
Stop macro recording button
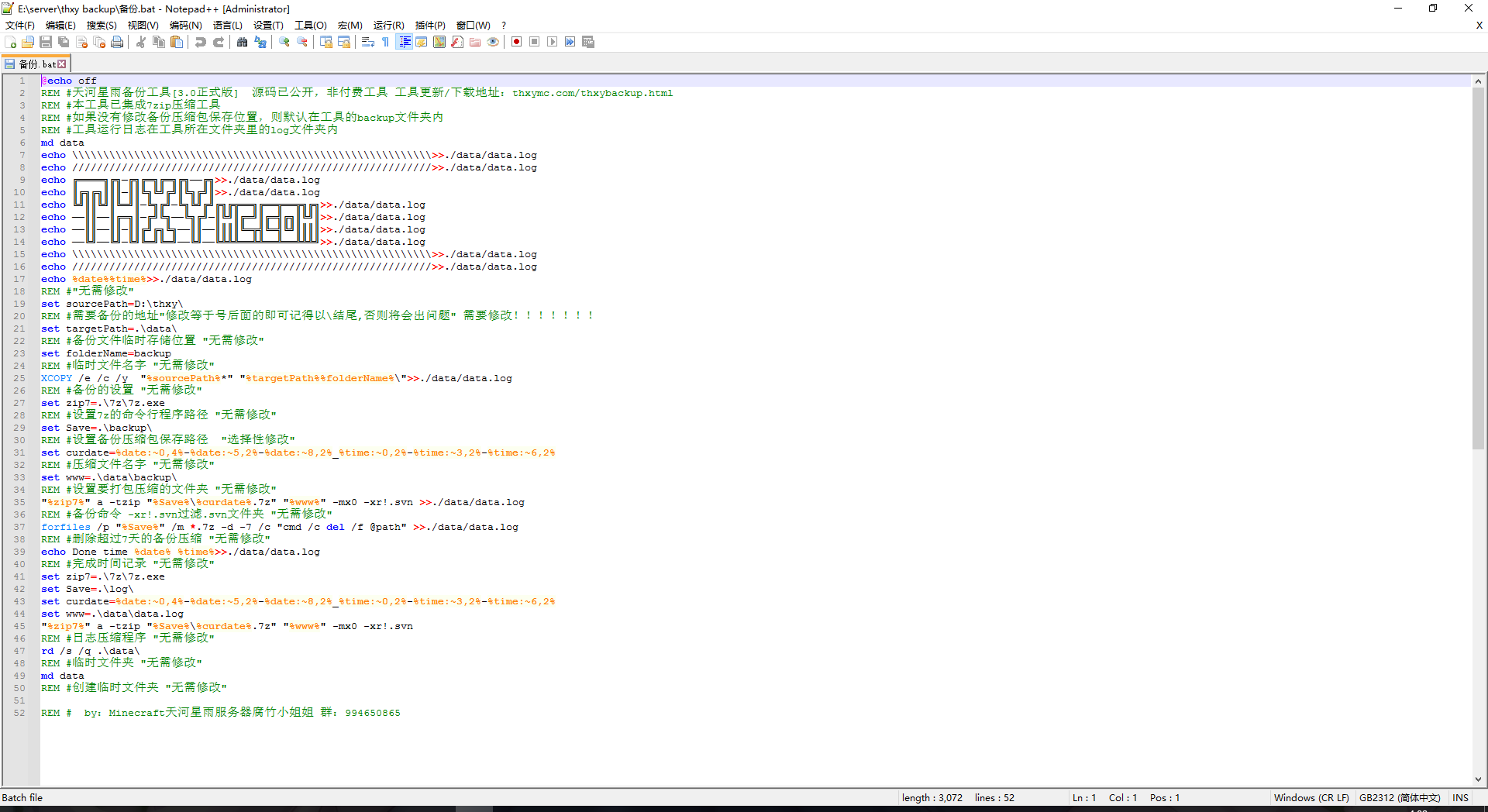tap(535, 42)
